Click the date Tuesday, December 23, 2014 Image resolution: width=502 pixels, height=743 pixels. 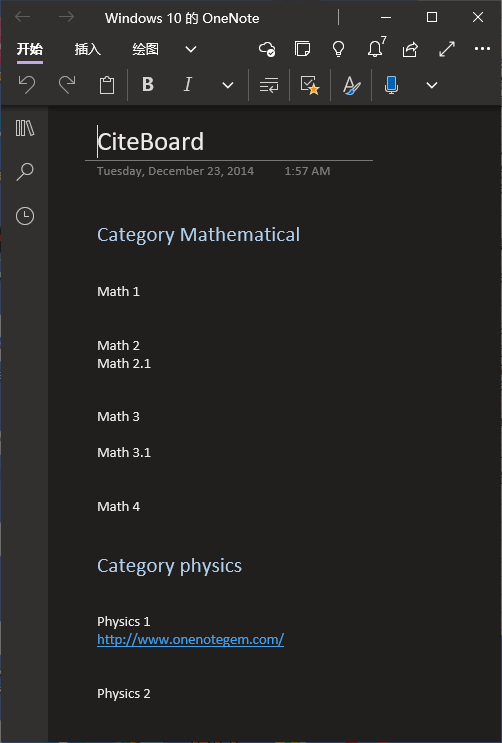(175, 171)
